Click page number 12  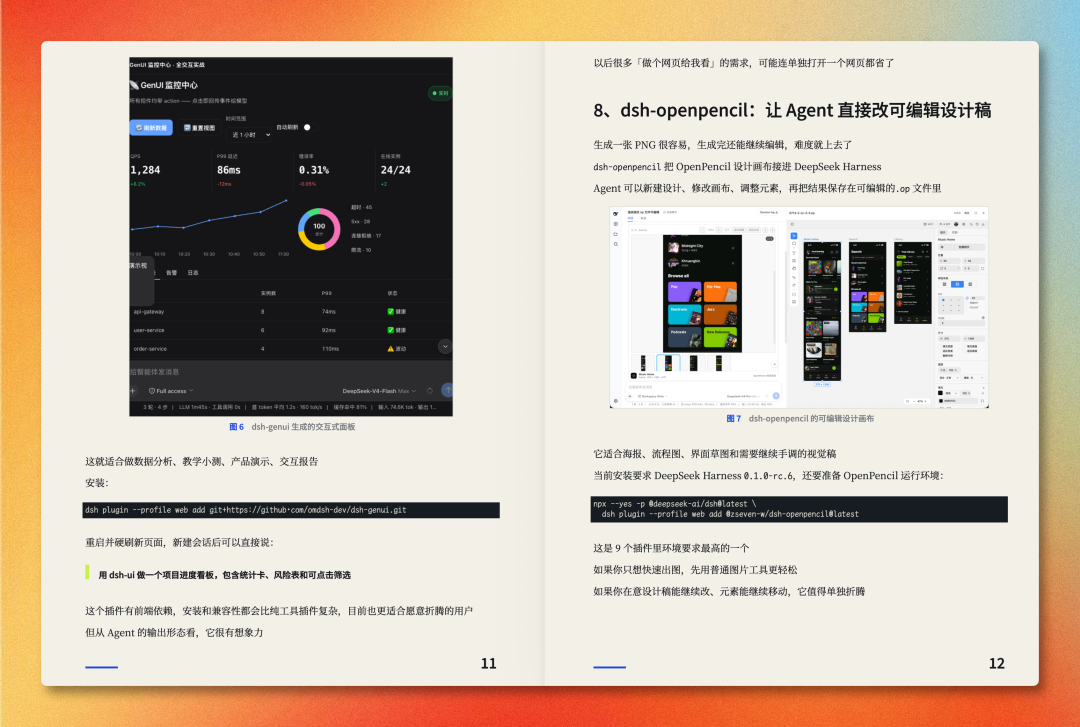point(997,664)
